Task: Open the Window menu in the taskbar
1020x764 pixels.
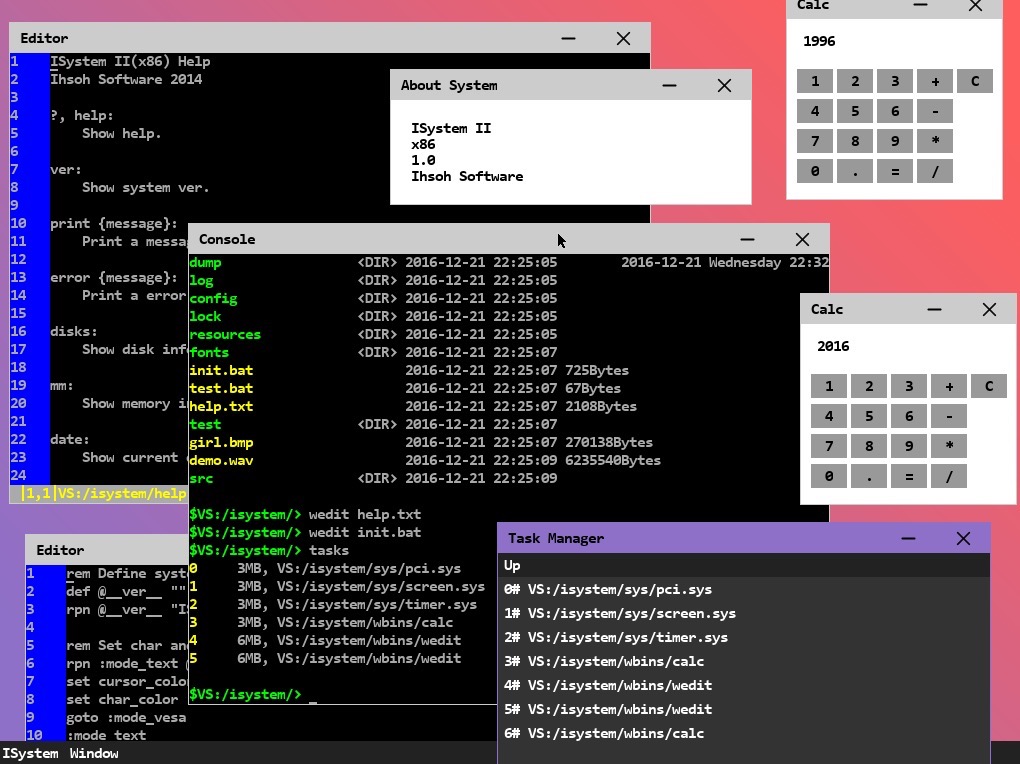Action: [94, 754]
